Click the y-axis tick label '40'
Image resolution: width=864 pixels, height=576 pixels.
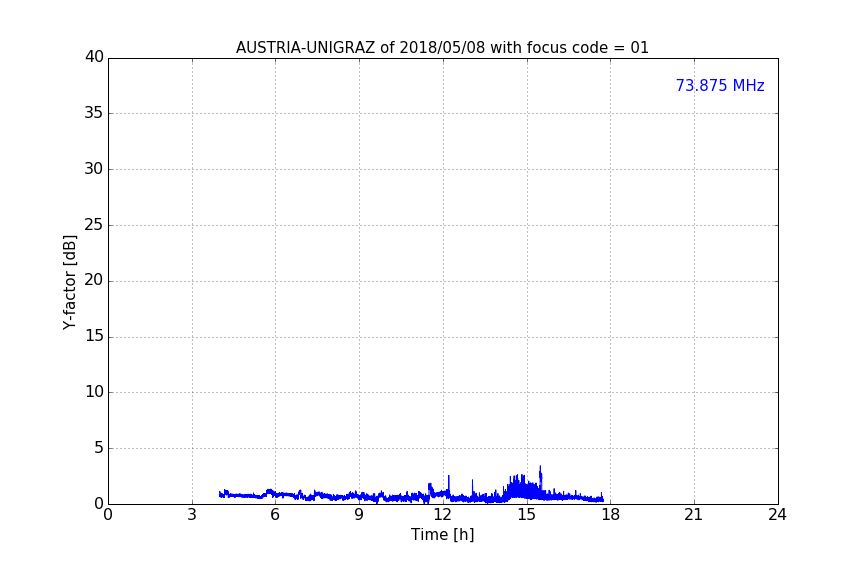[x=94, y=57]
